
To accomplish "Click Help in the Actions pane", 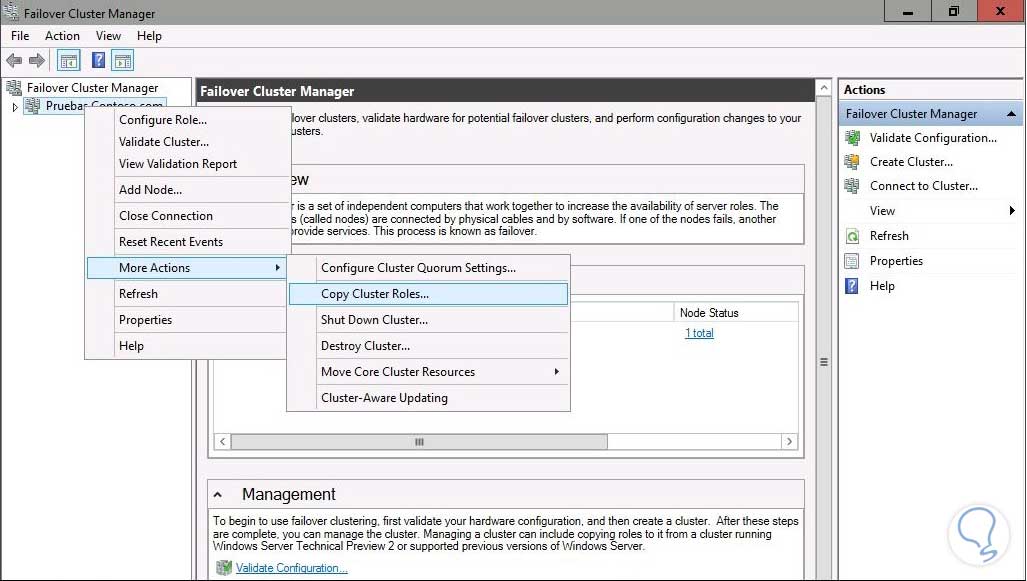I will (882, 286).
